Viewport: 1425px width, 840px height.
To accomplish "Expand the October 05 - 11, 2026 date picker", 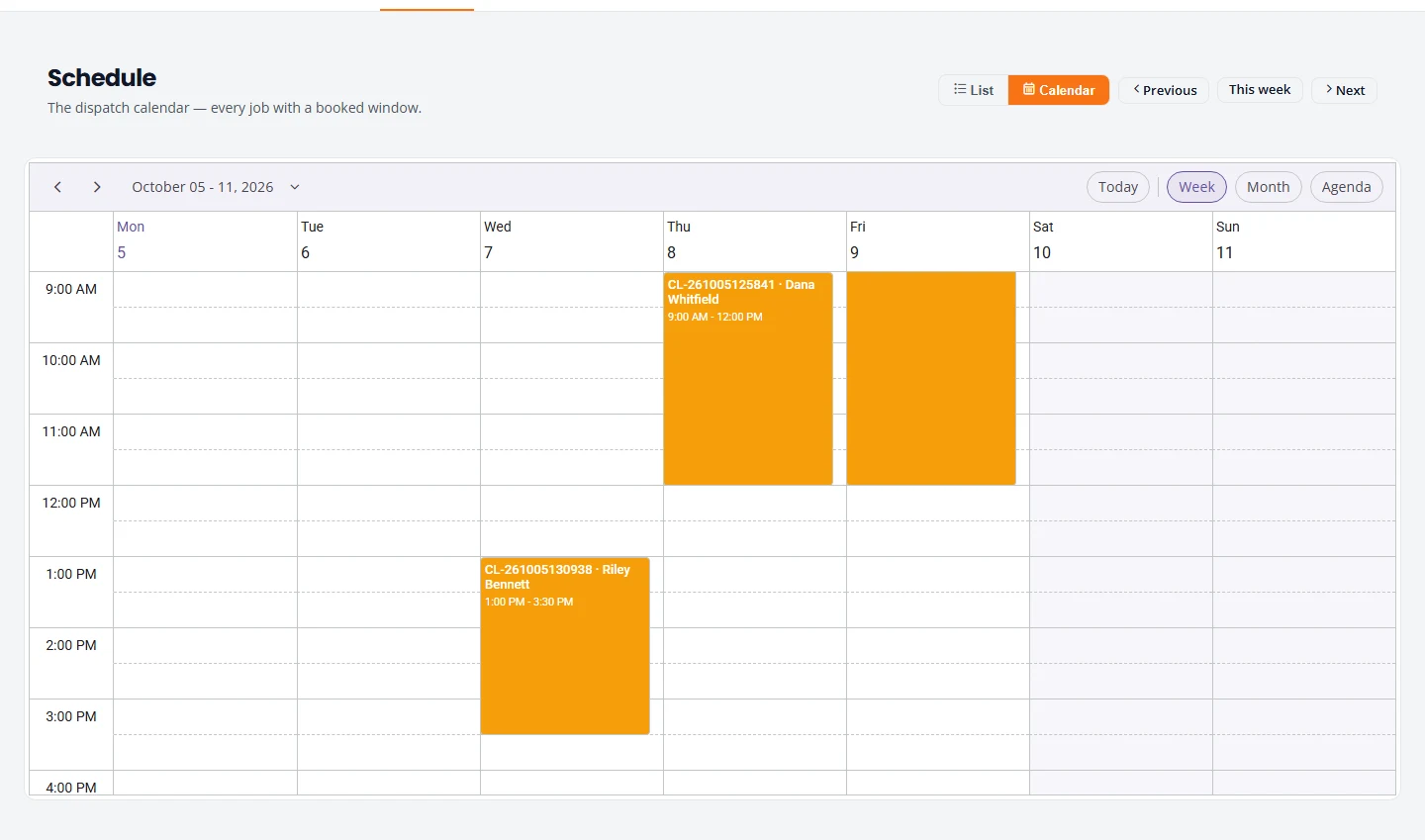I will coord(216,187).
